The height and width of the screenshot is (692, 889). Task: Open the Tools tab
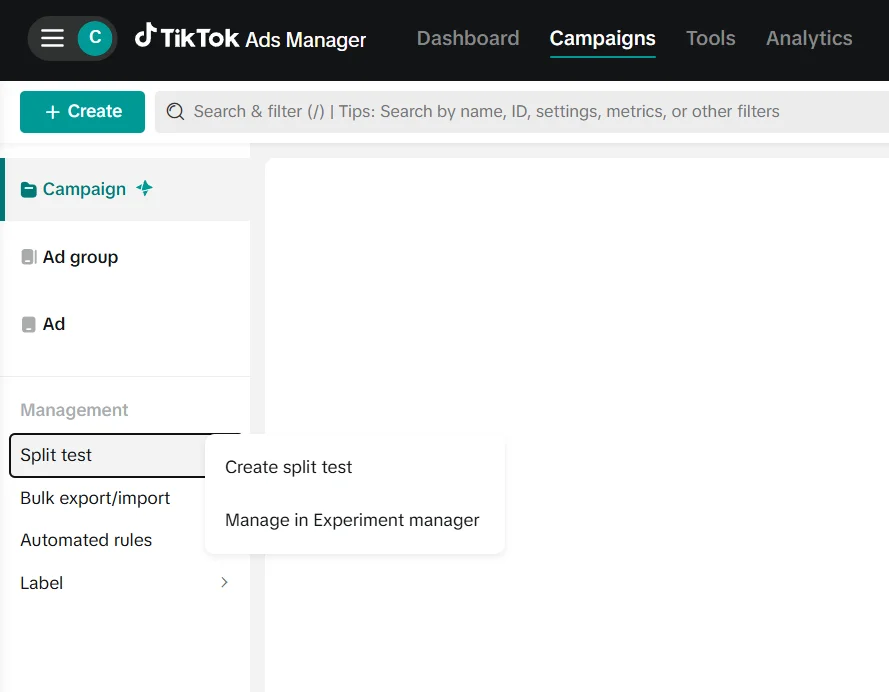[710, 39]
